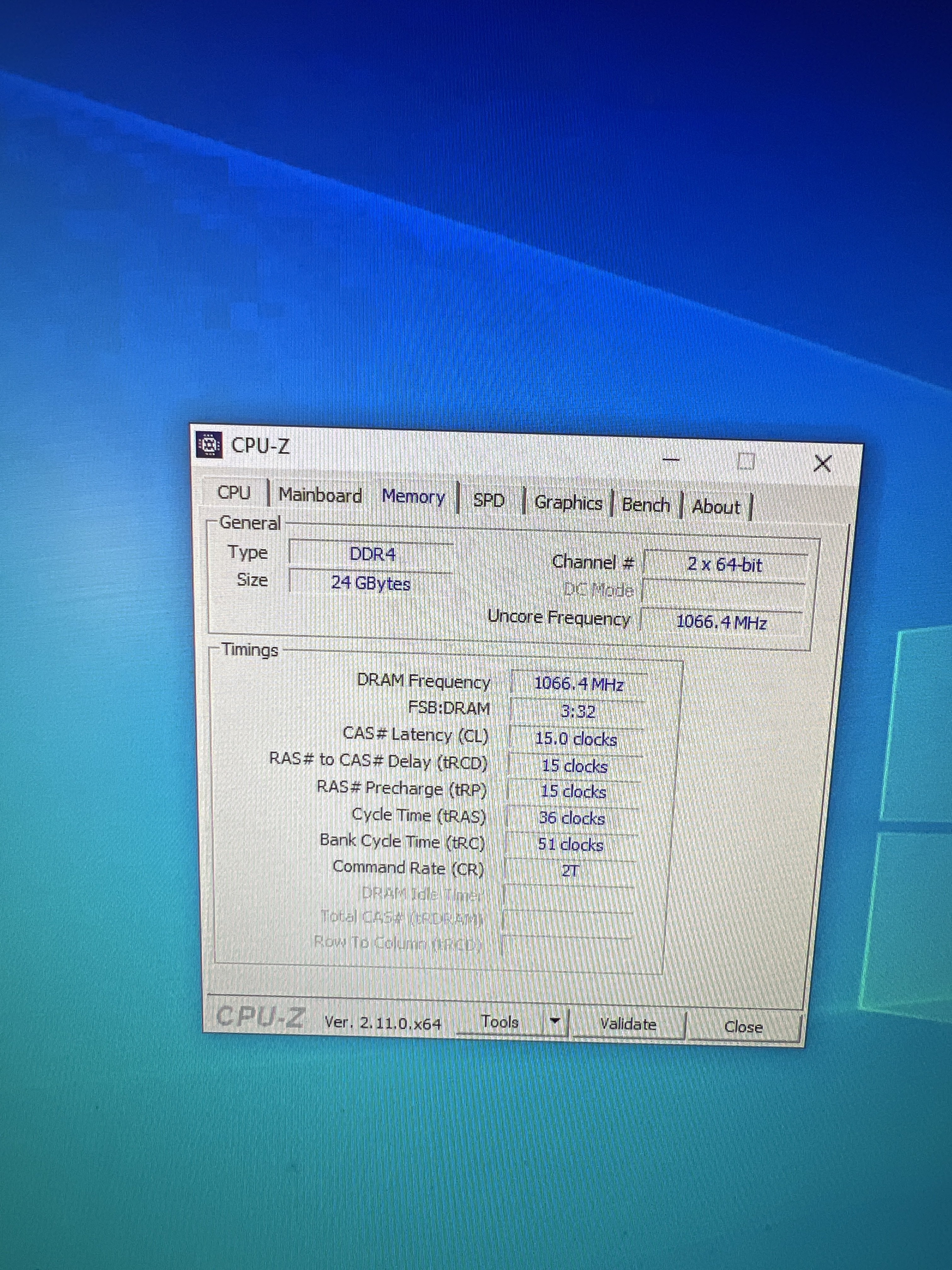Open the About tab
The image size is (952, 1270).
[x=716, y=507]
